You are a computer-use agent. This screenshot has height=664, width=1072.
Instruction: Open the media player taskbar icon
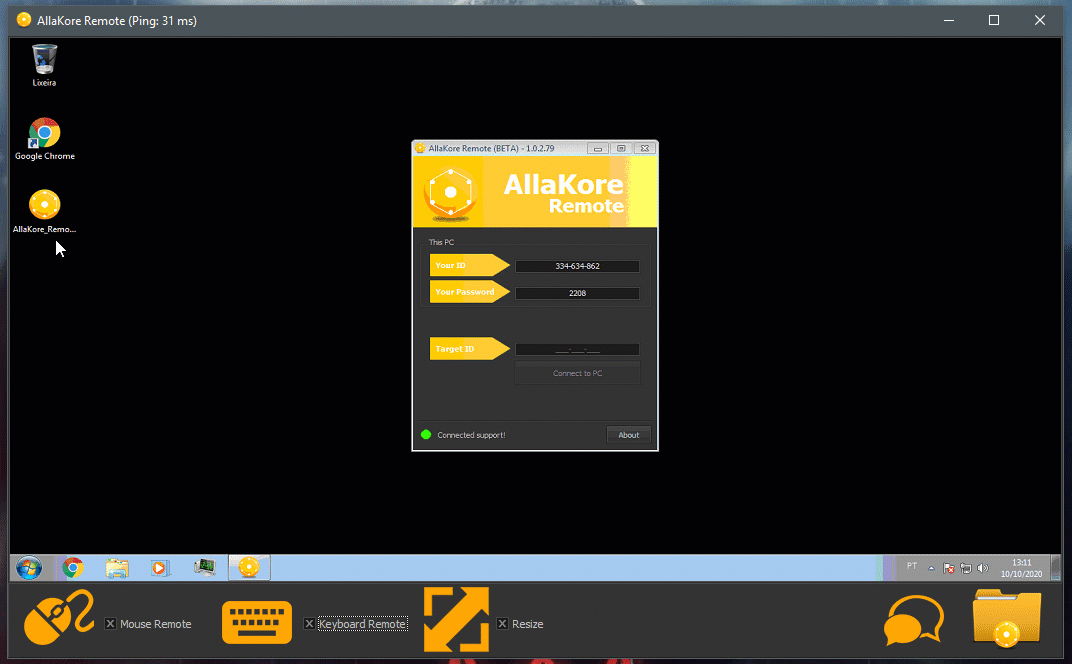tap(160, 568)
